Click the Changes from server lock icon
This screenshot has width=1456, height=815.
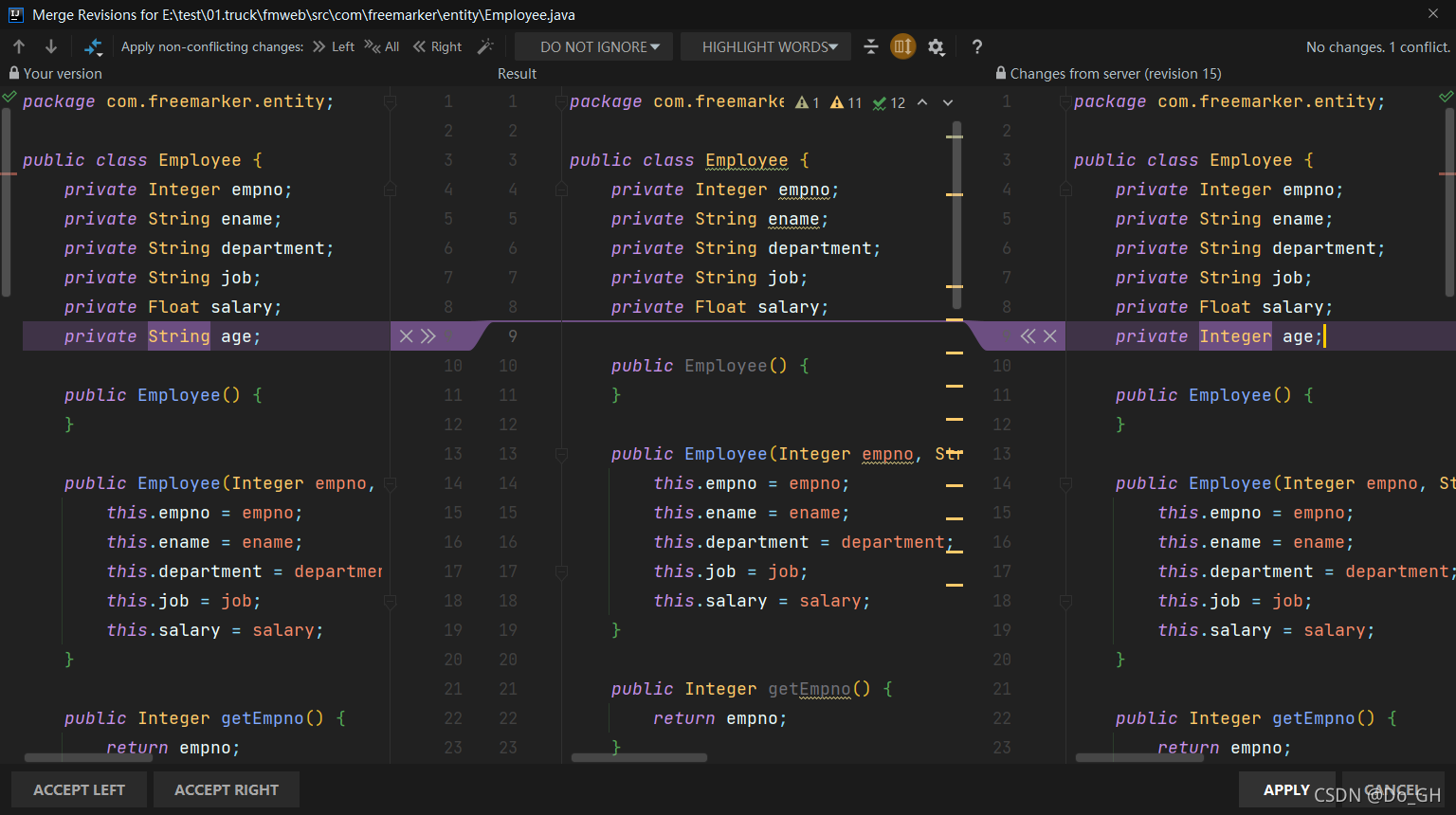(x=1001, y=73)
